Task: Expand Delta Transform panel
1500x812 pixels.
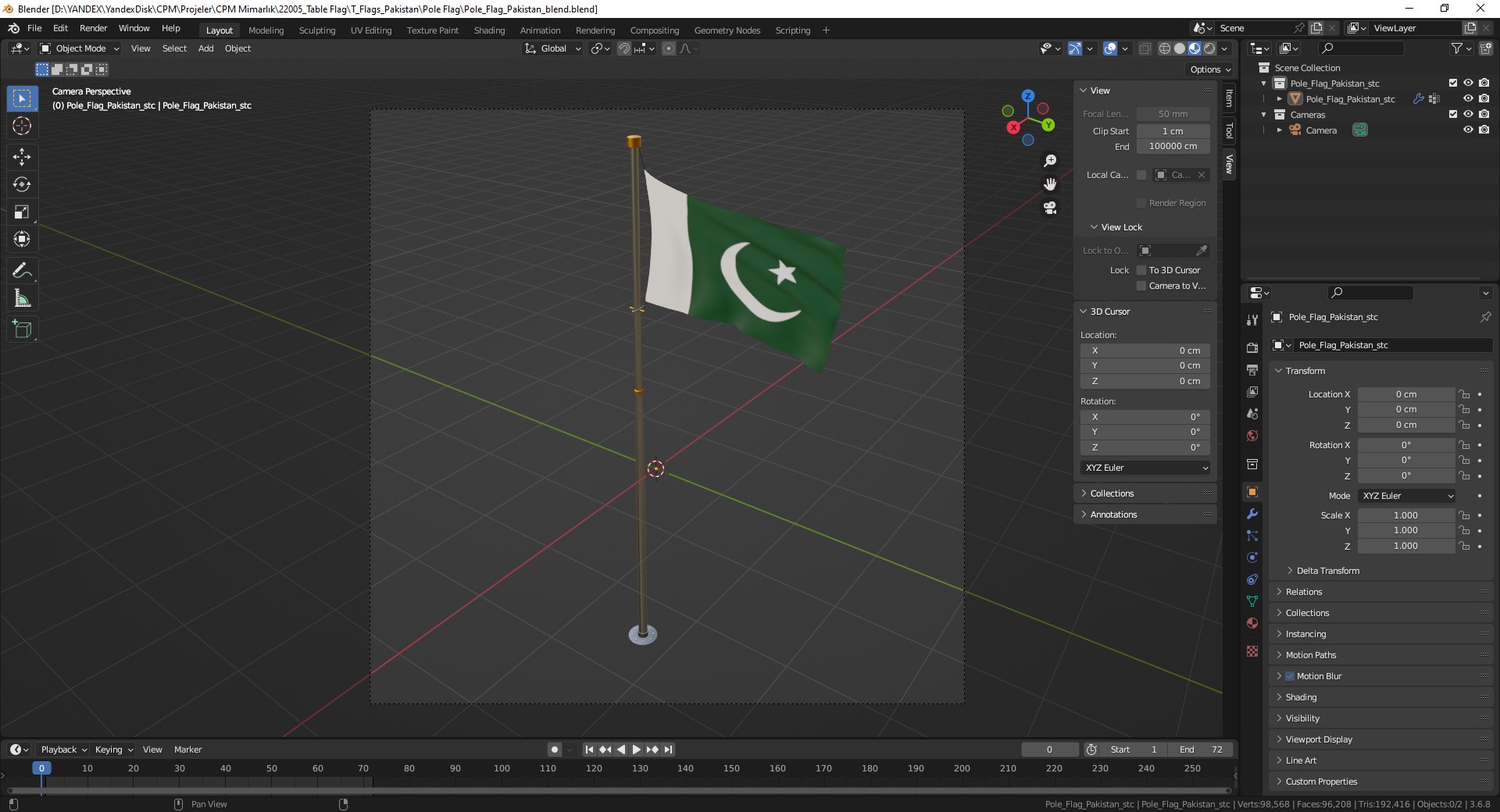Action: click(x=1327, y=571)
